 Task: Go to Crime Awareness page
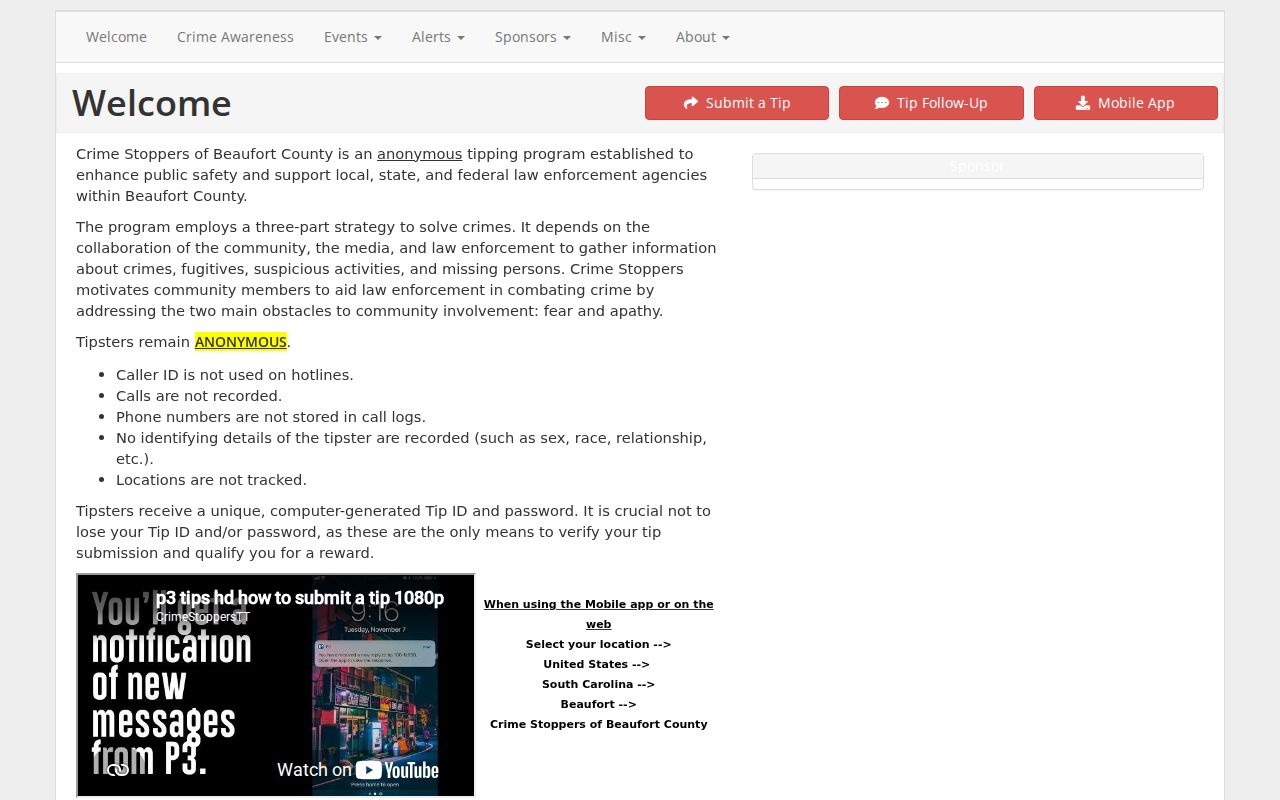tap(235, 37)
